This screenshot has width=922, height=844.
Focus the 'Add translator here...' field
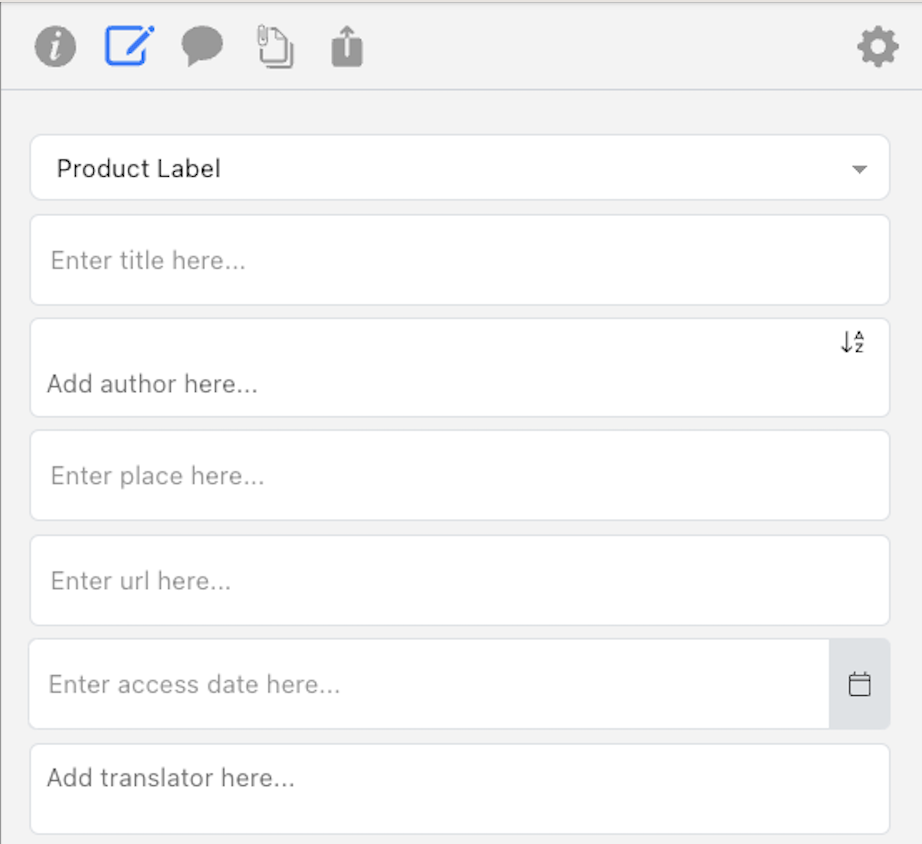click(x=460, y=788)
